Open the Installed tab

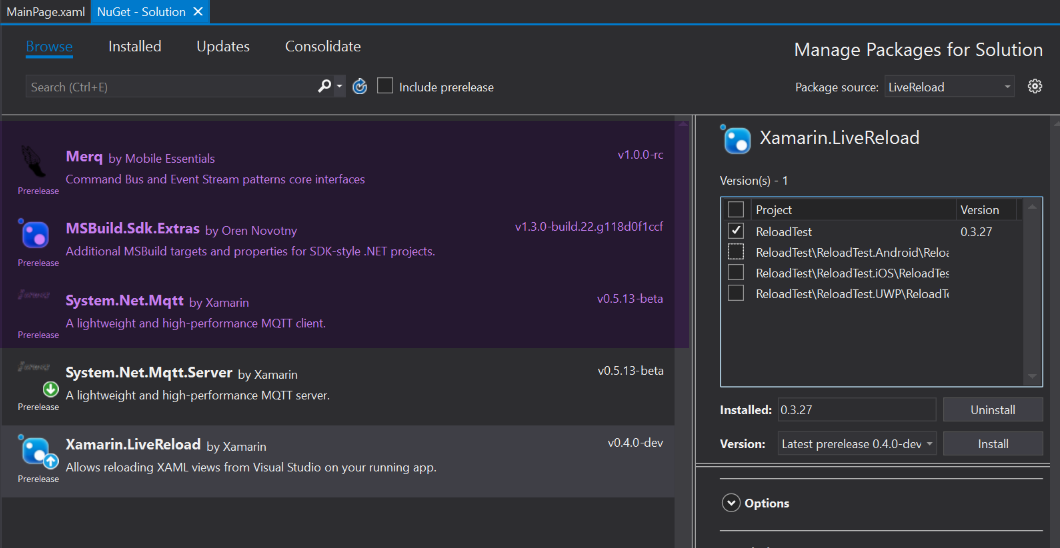(x=135, y=47)
